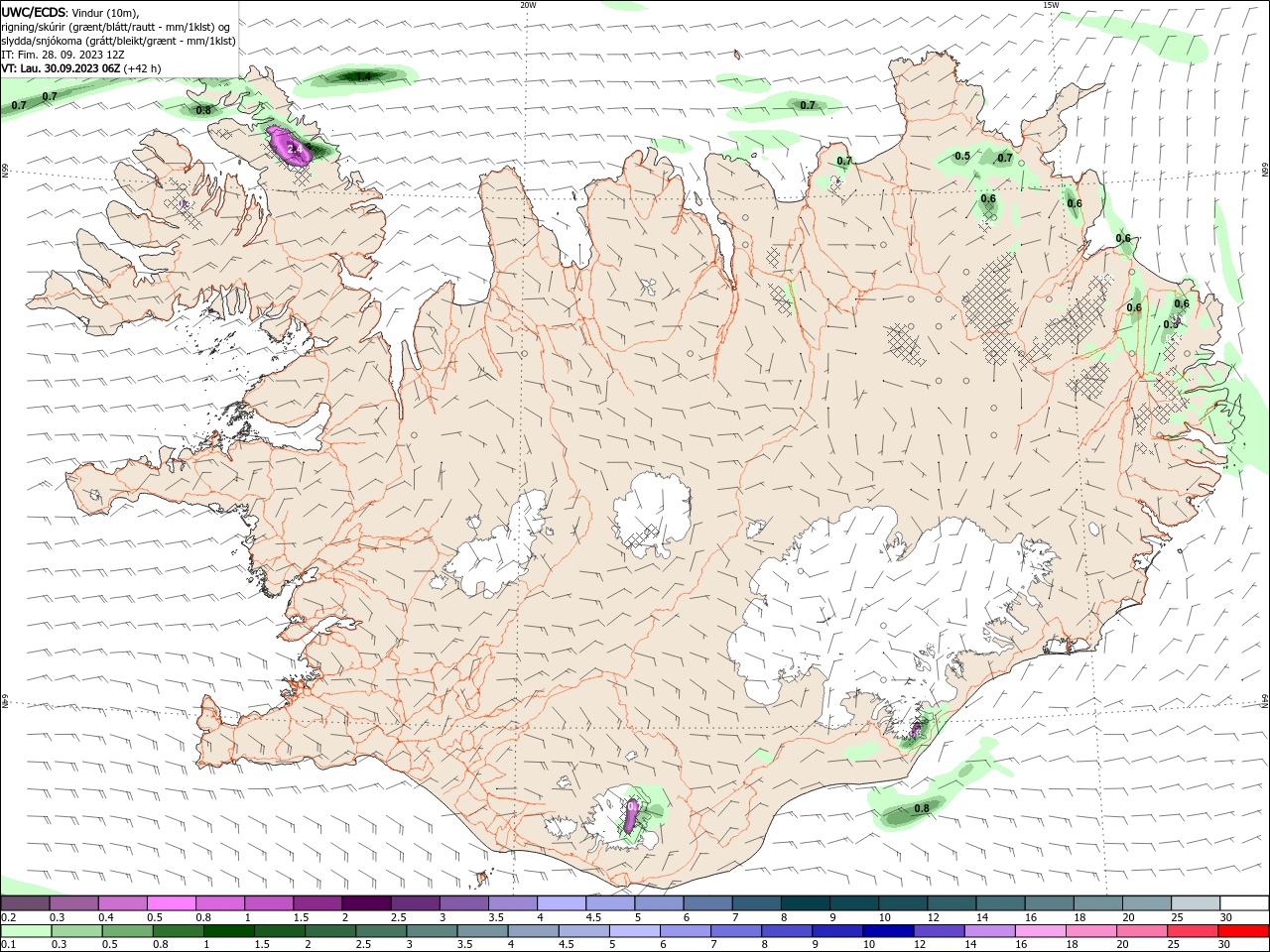Screen dimensions: 1270x952
Task: Click the 0.8 value beside the Westfjords
Action: pos(203,110)
